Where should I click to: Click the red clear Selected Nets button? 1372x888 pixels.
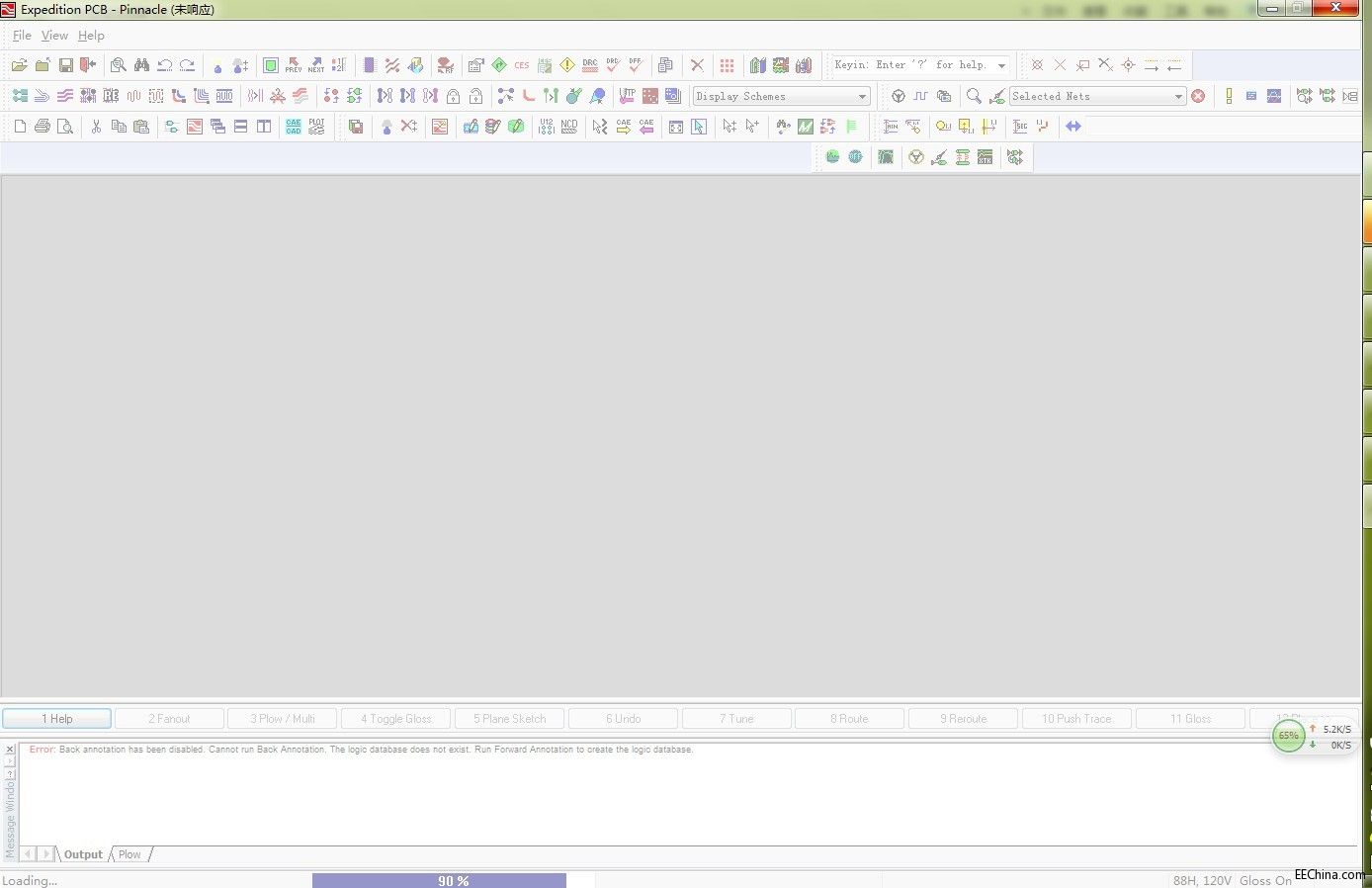pos(1198,96)
